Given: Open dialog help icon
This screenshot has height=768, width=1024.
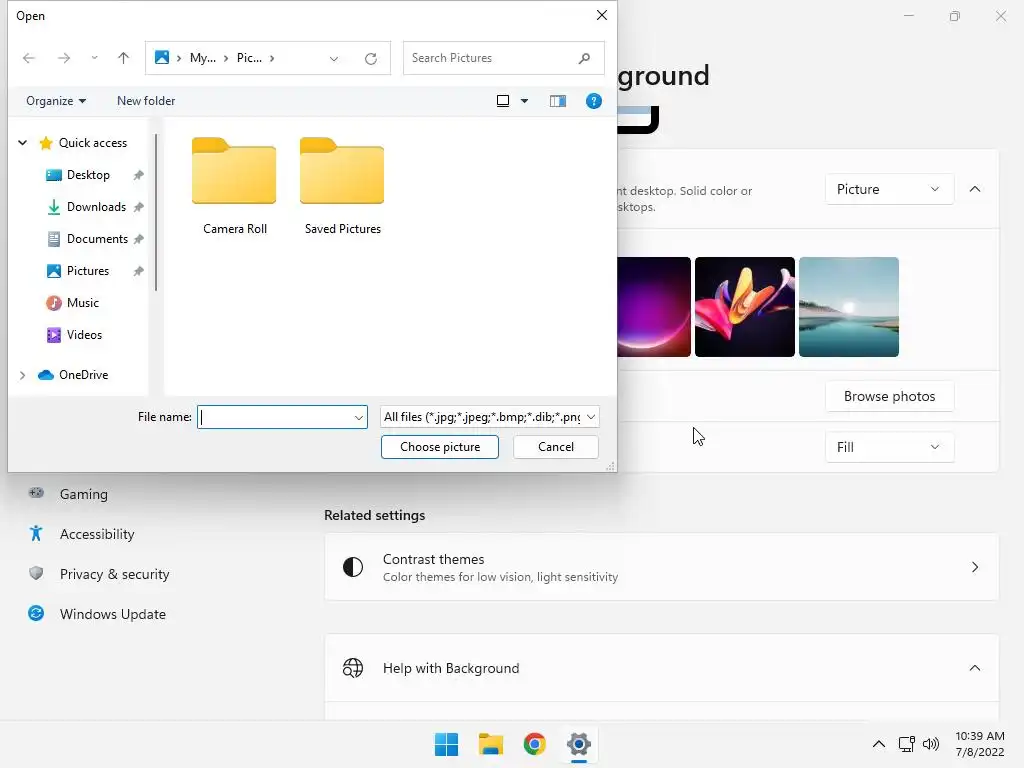Looking at the screenshot, I should point(594,101).
